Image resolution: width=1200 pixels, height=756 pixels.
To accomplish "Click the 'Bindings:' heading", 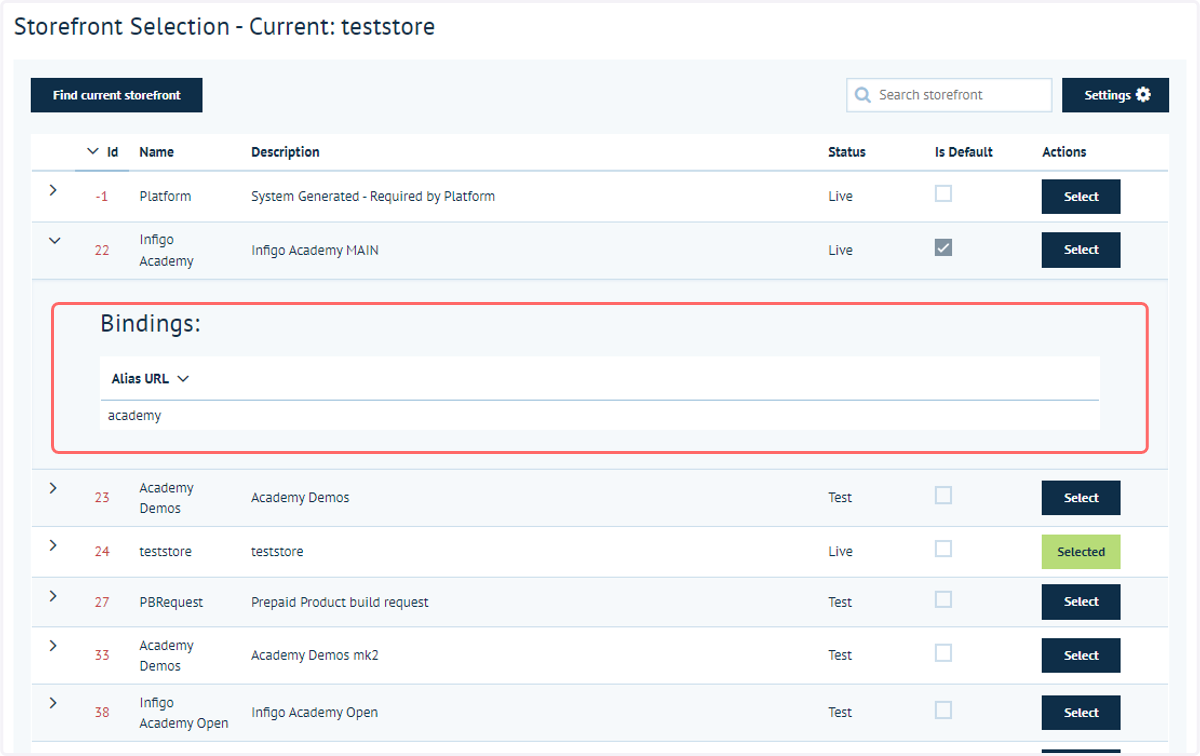I will (150, 324).
